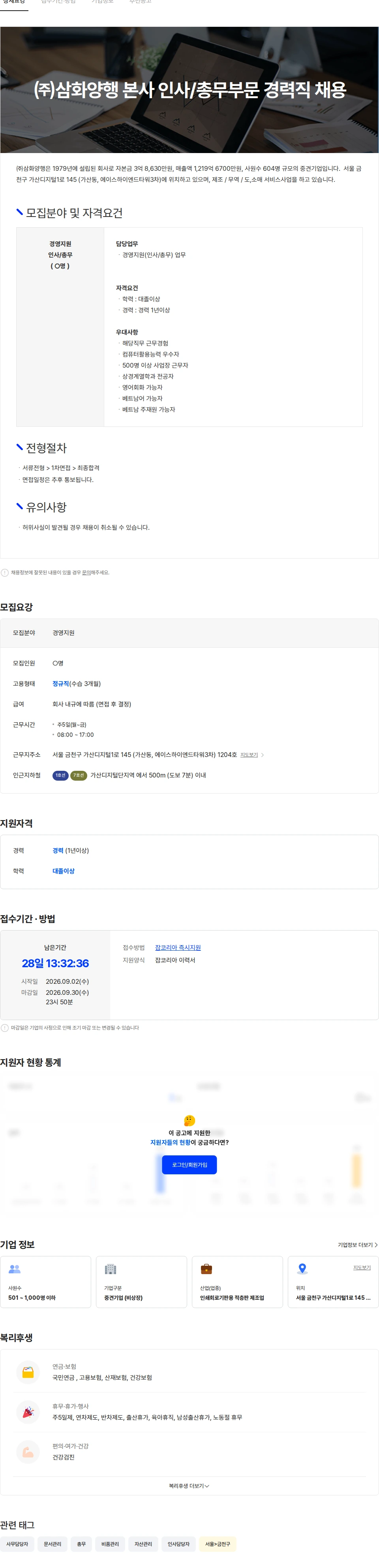Click 국민연금, 고용보험, 산재보험, 건강보험 text
Screen dimensions: 379x1568
point(102,1378)
